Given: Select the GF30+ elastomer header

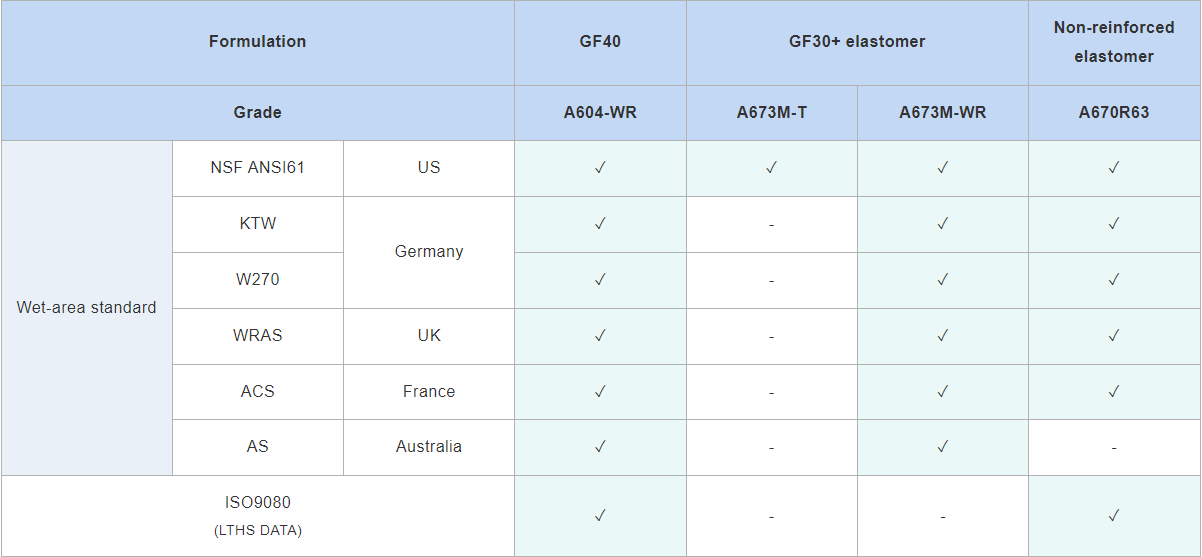Looking at the screenshot, I should point(857,42).
